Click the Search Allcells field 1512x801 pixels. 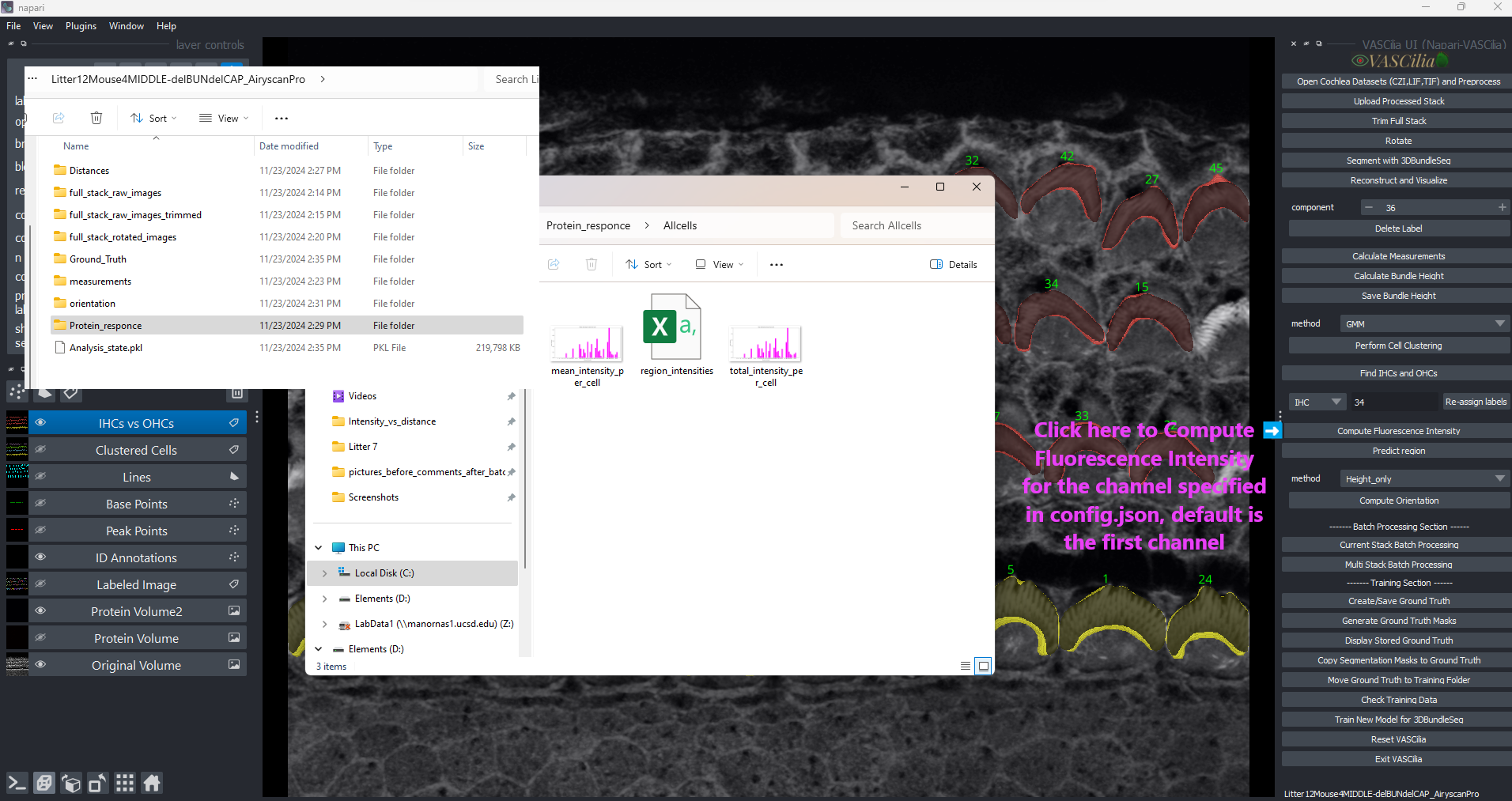pyautogui.click(x=917, y=225)
